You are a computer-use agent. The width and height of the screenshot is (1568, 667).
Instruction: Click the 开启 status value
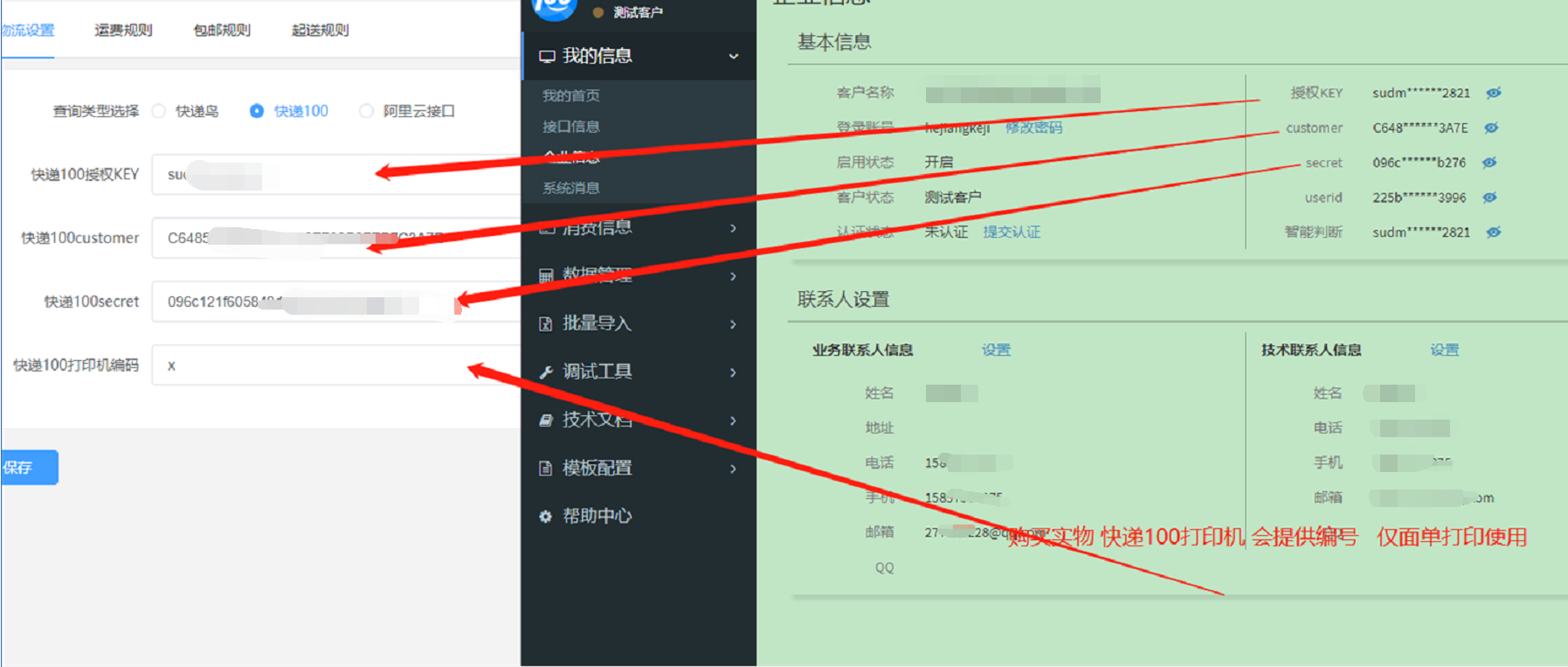[x=939, y=163]
